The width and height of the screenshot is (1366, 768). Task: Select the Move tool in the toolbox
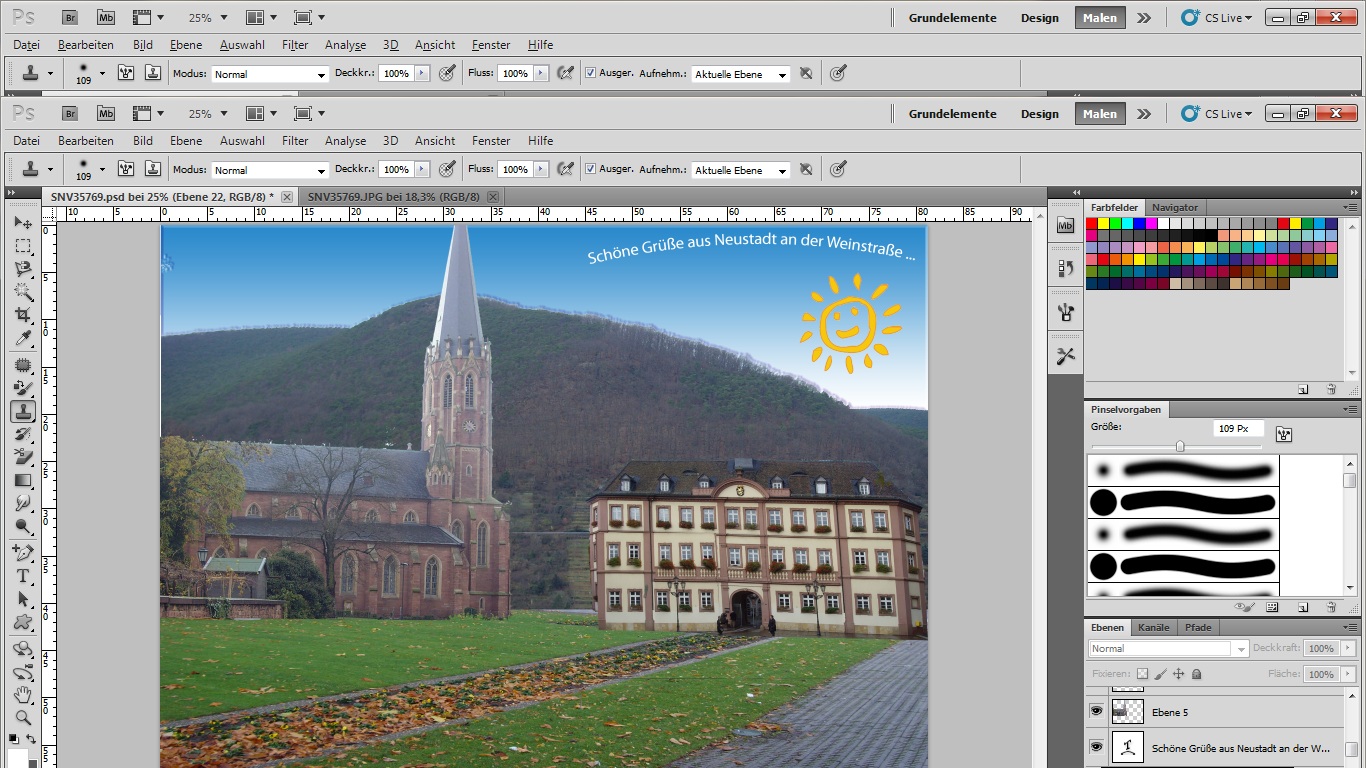pos(23,222)
